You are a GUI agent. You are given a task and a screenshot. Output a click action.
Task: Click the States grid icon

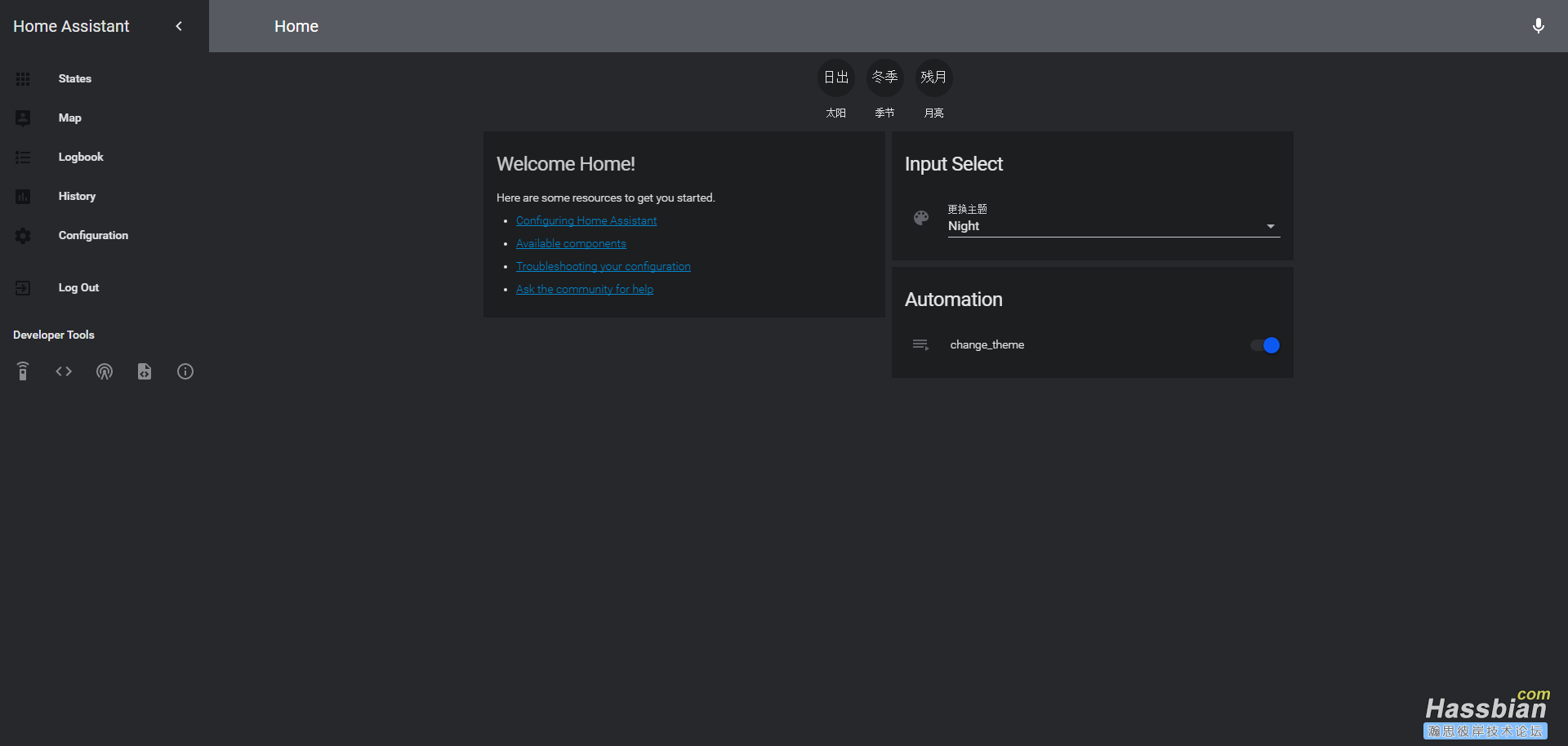tap(23, 79)
